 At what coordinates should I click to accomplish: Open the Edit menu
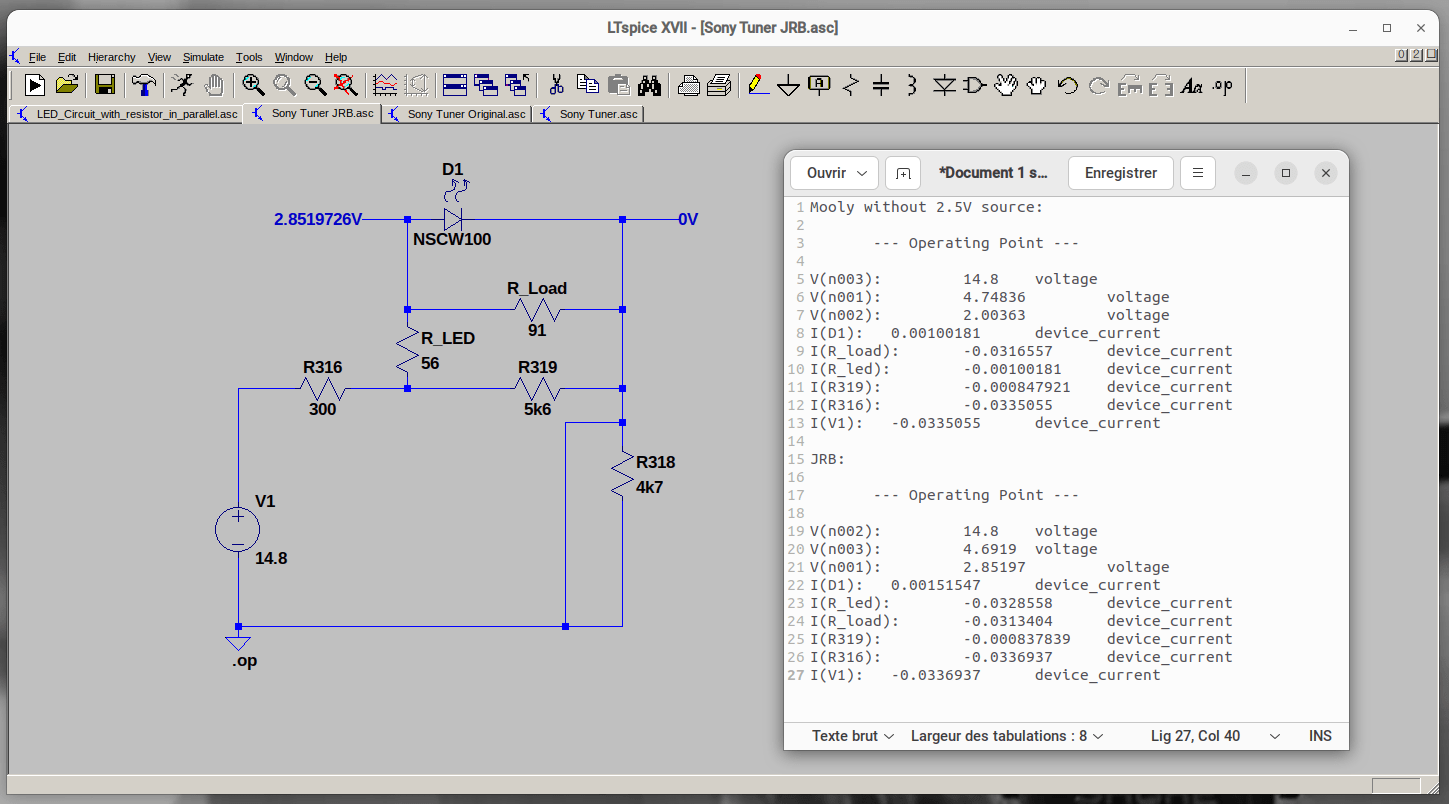67,57
